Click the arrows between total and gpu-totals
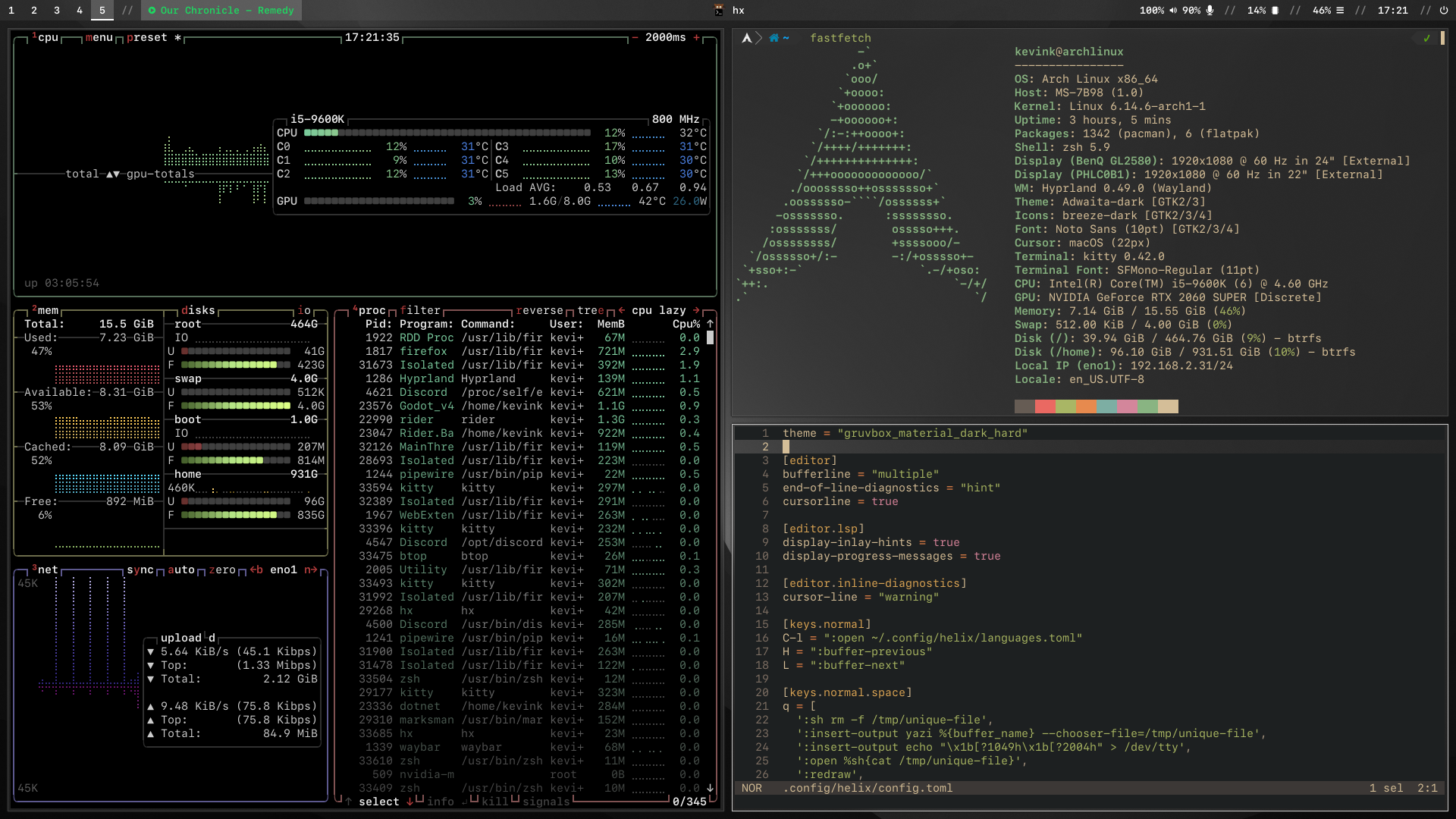The height and width of the screenshot is (819, 1456). (113, 174)
